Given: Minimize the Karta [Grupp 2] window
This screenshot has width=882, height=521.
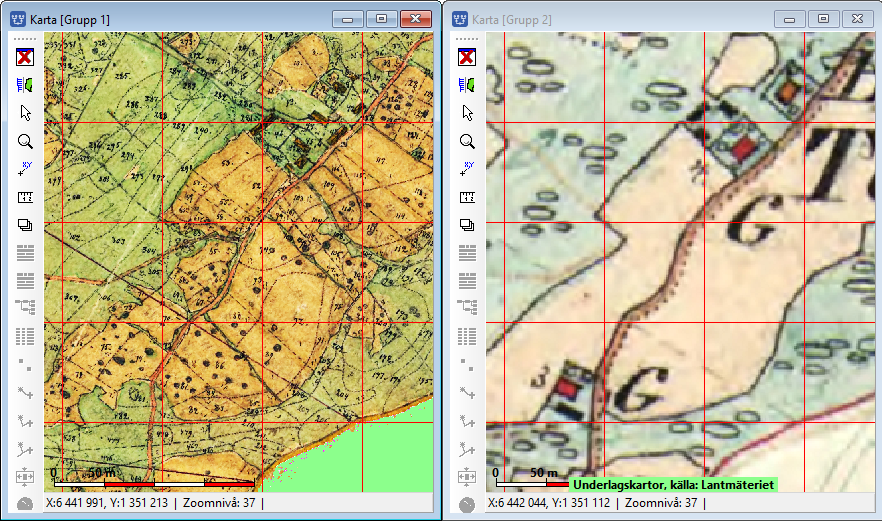Looking at the screenshot, I should 790,19.
